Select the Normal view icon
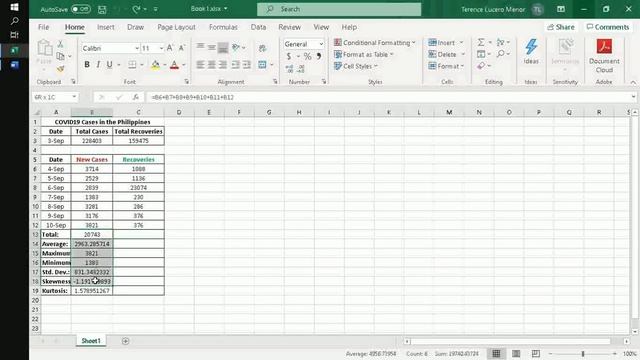640x360 pixels. click(496, 353)
